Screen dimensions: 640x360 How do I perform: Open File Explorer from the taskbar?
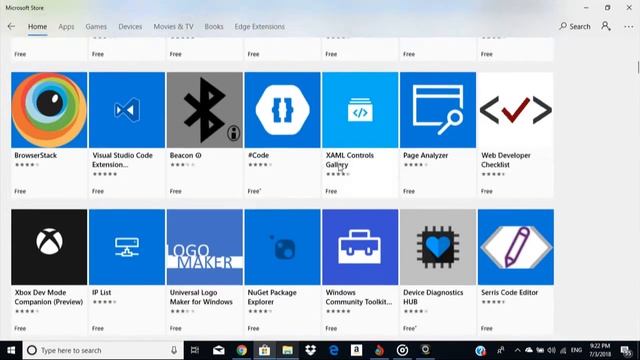[x=287, y=350]
